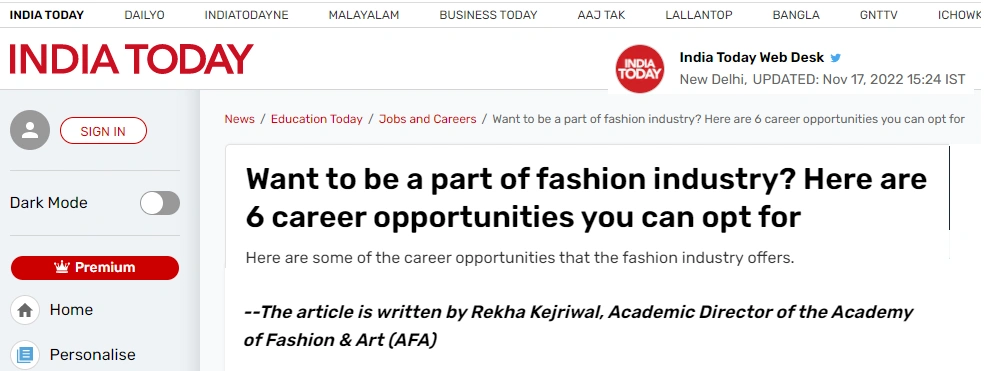The image size is (994, 371).
Task: Click the SIGN IN button
Action: [103, 131]
